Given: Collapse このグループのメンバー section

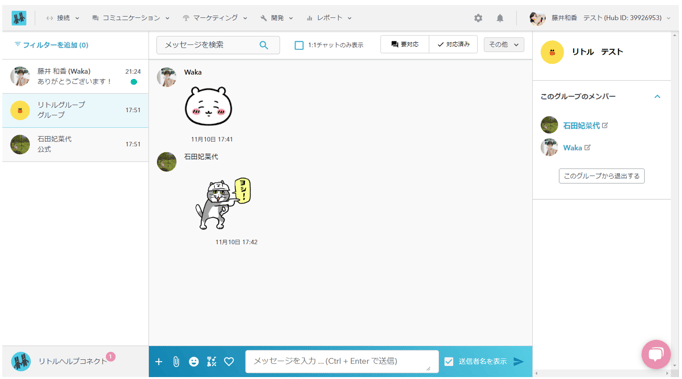Looking at the screenshot, I should pos(657,97).
